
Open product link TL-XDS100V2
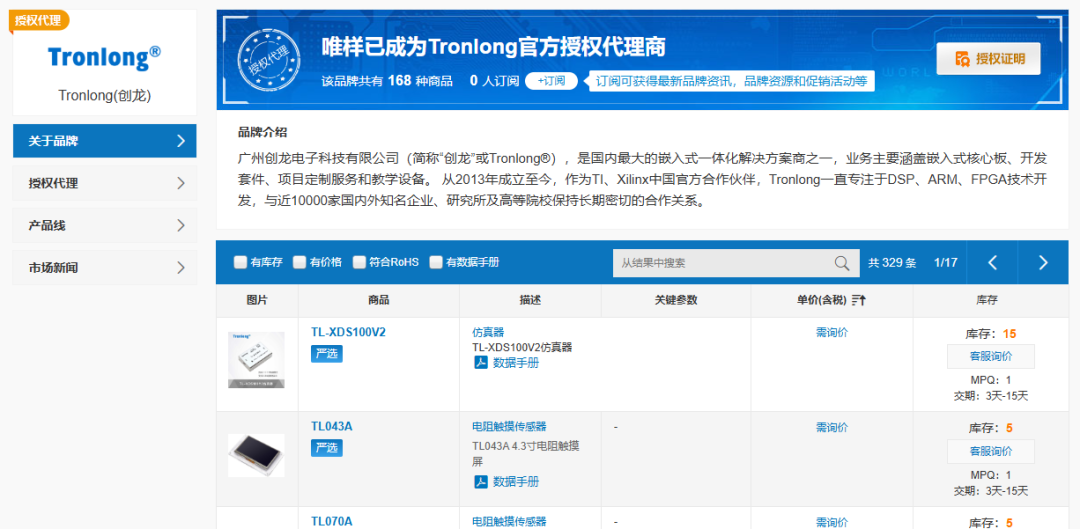click(x=348, y=332)
